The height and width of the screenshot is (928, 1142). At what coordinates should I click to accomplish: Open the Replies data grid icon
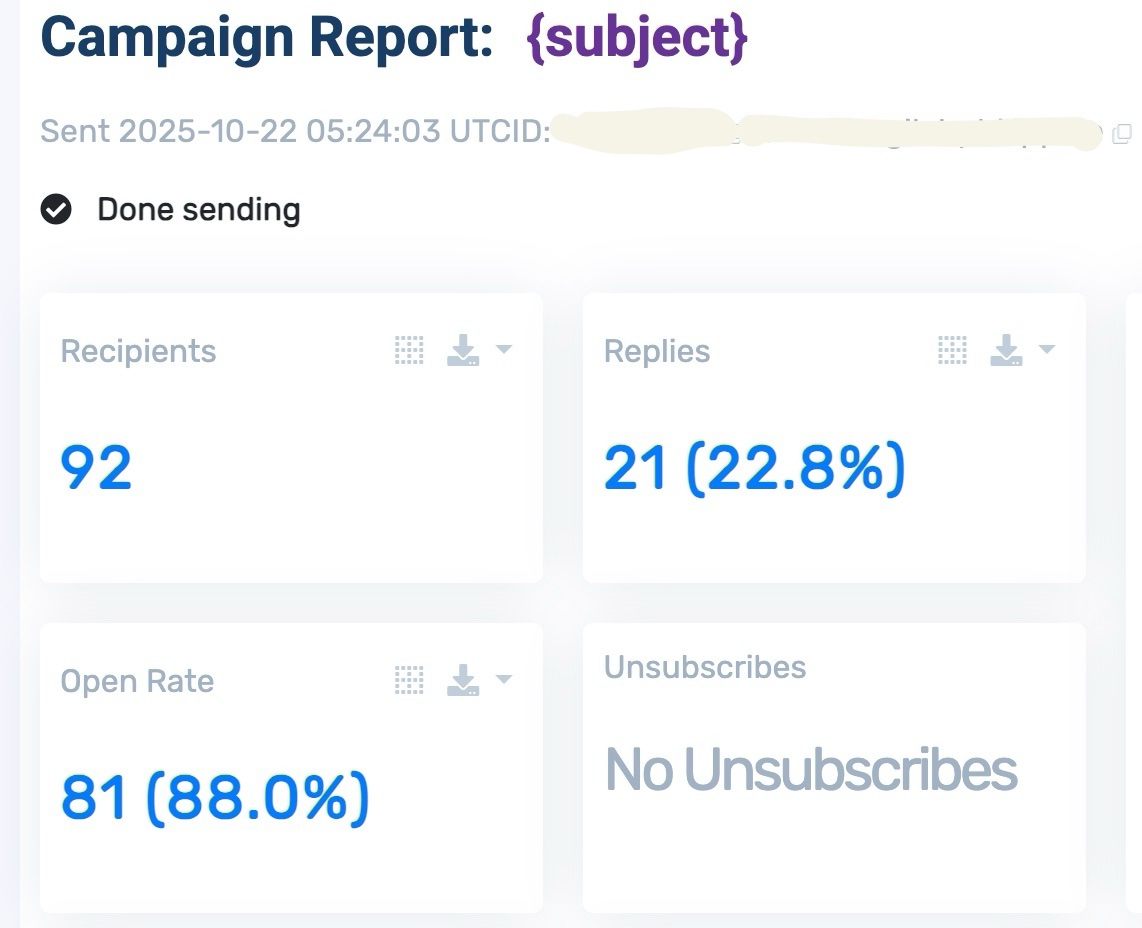[x=951, y=349]
